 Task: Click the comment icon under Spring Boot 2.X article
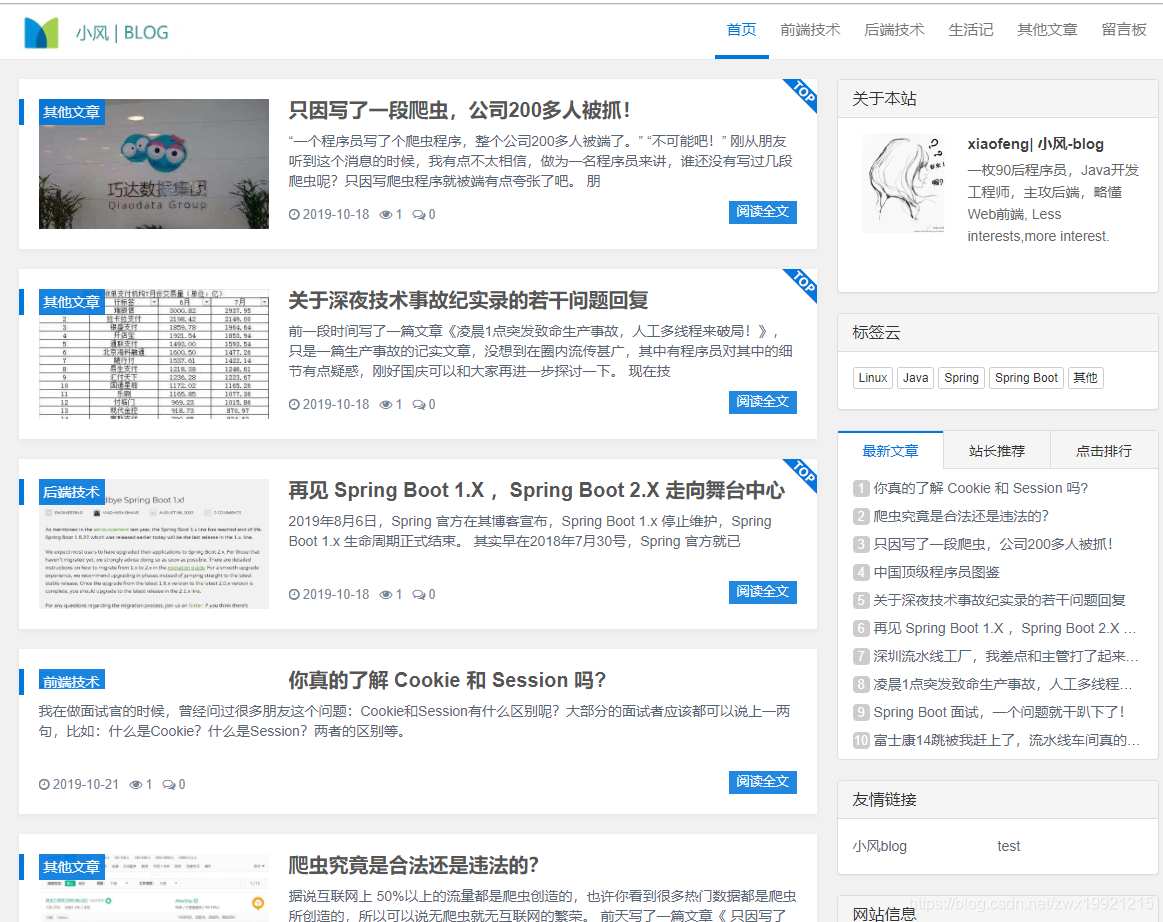418,594
